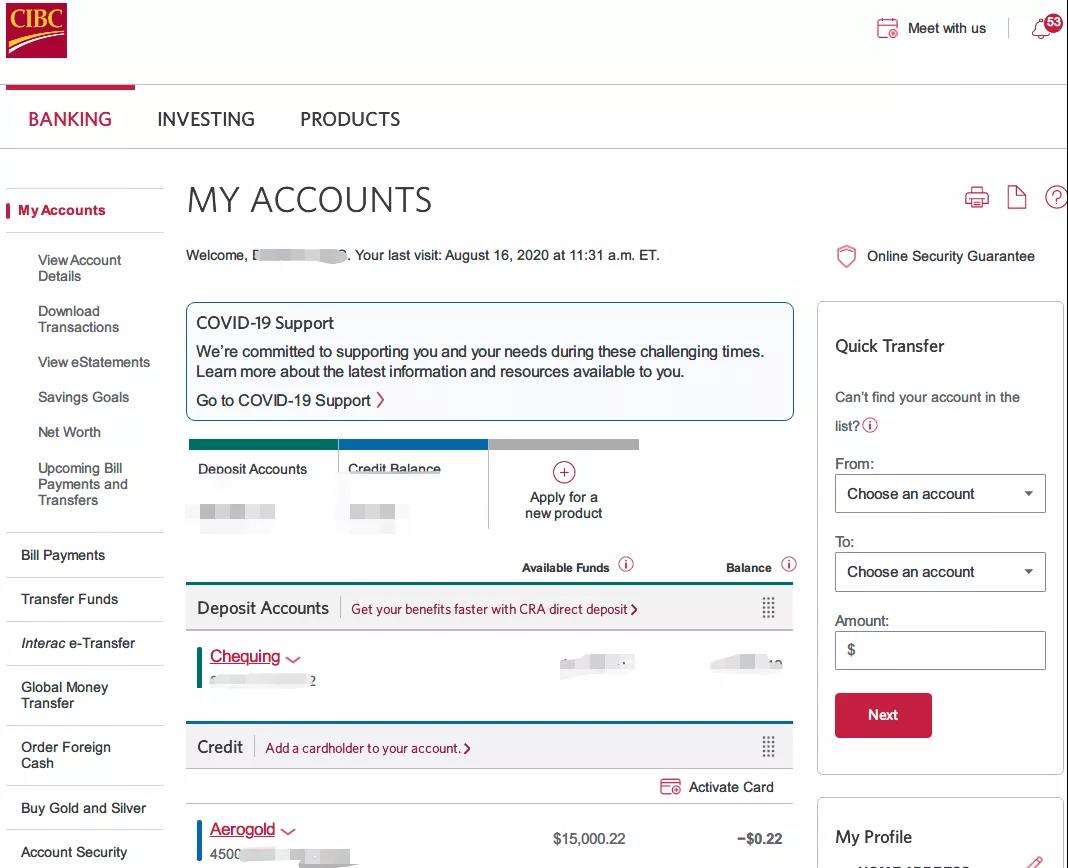
Task: Click the plus icon to apply for product
Action: pos(564,472)
